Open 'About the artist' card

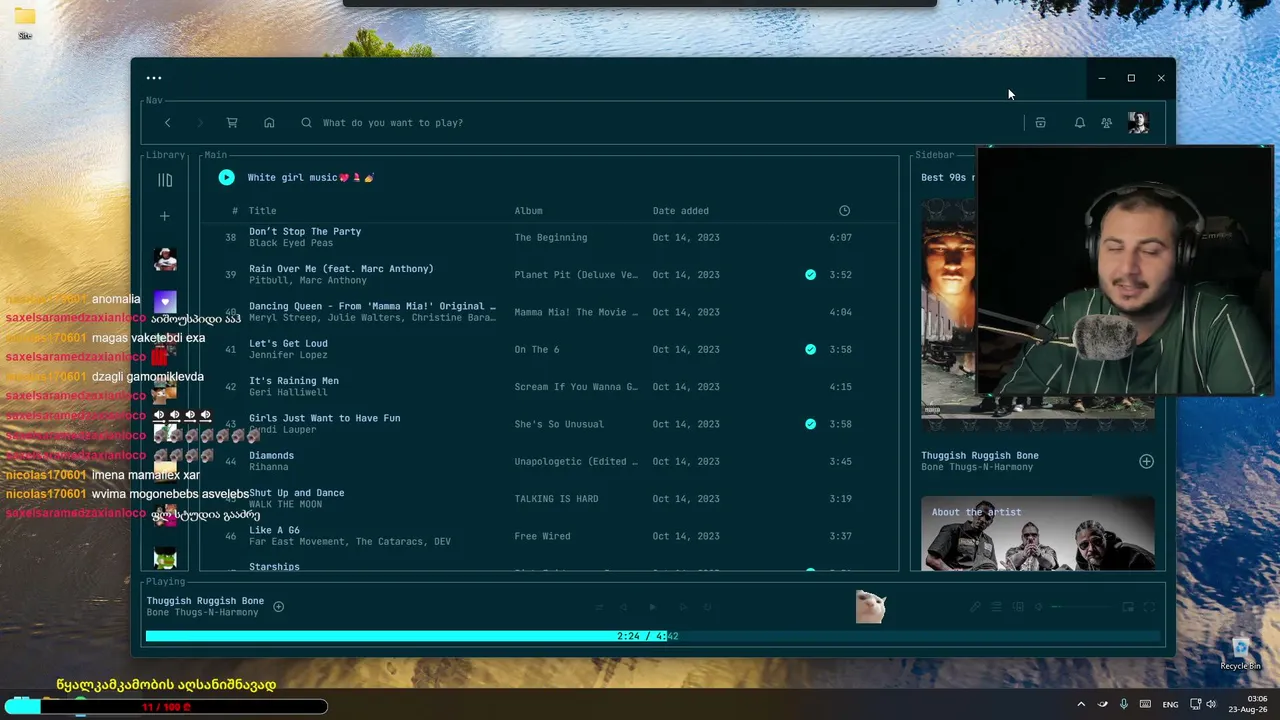pos(1038,533)
